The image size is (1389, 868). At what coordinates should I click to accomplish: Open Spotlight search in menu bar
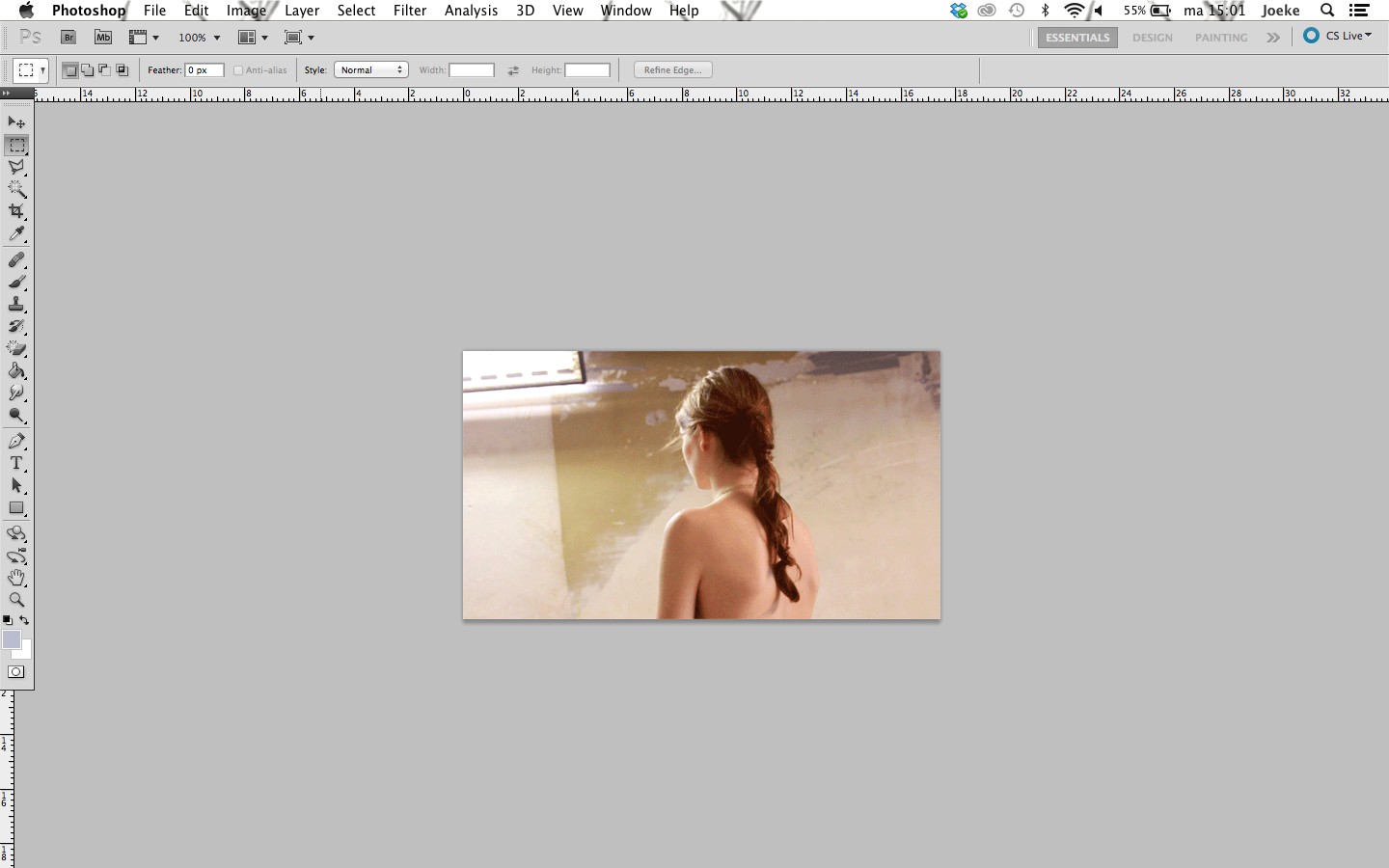(1327, 11)
